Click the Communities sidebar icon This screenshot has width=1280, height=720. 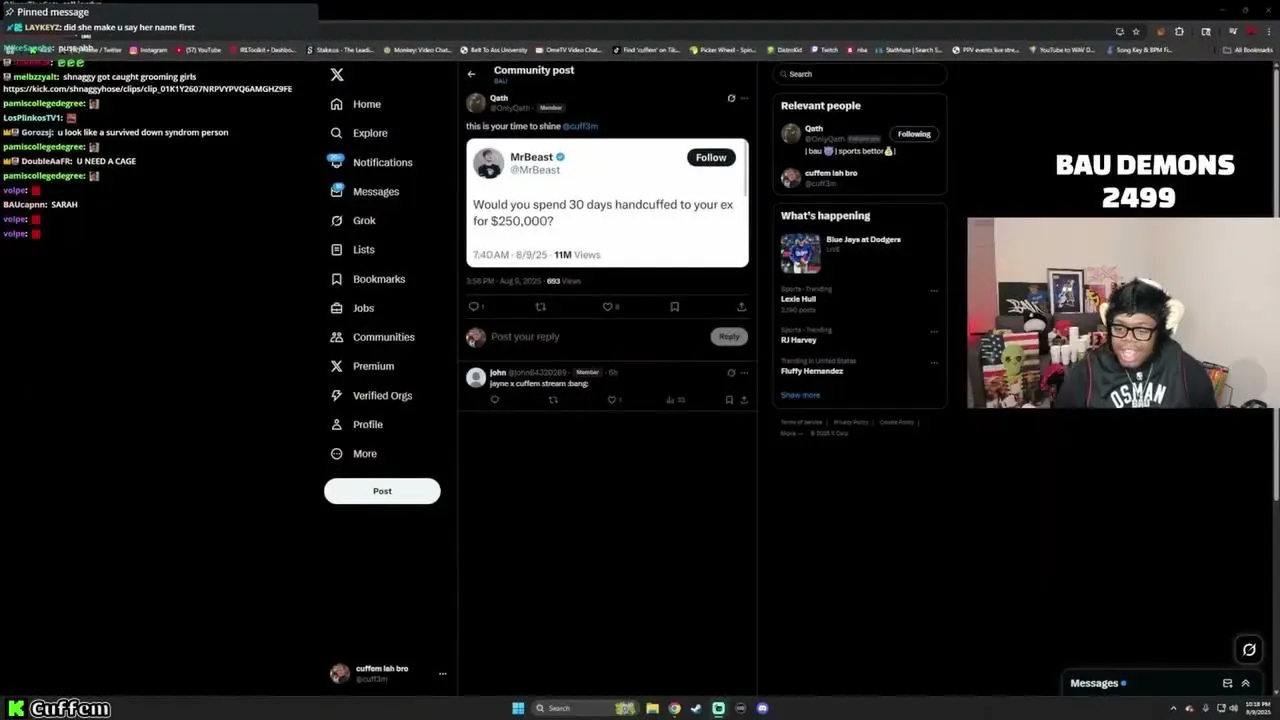point(337,337)
